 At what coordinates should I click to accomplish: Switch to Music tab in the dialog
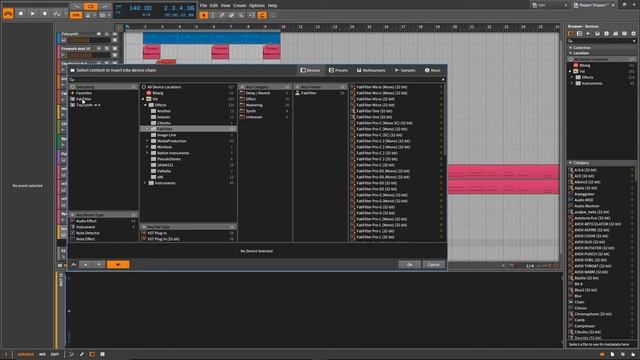tap(433, 70)
